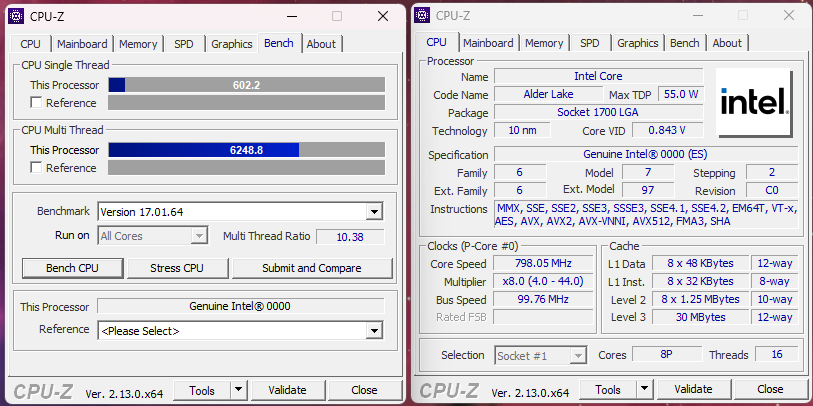Minimize the left CPU-Z window
This screenshot has width=813, height=406.
click(x=293, y=16)
